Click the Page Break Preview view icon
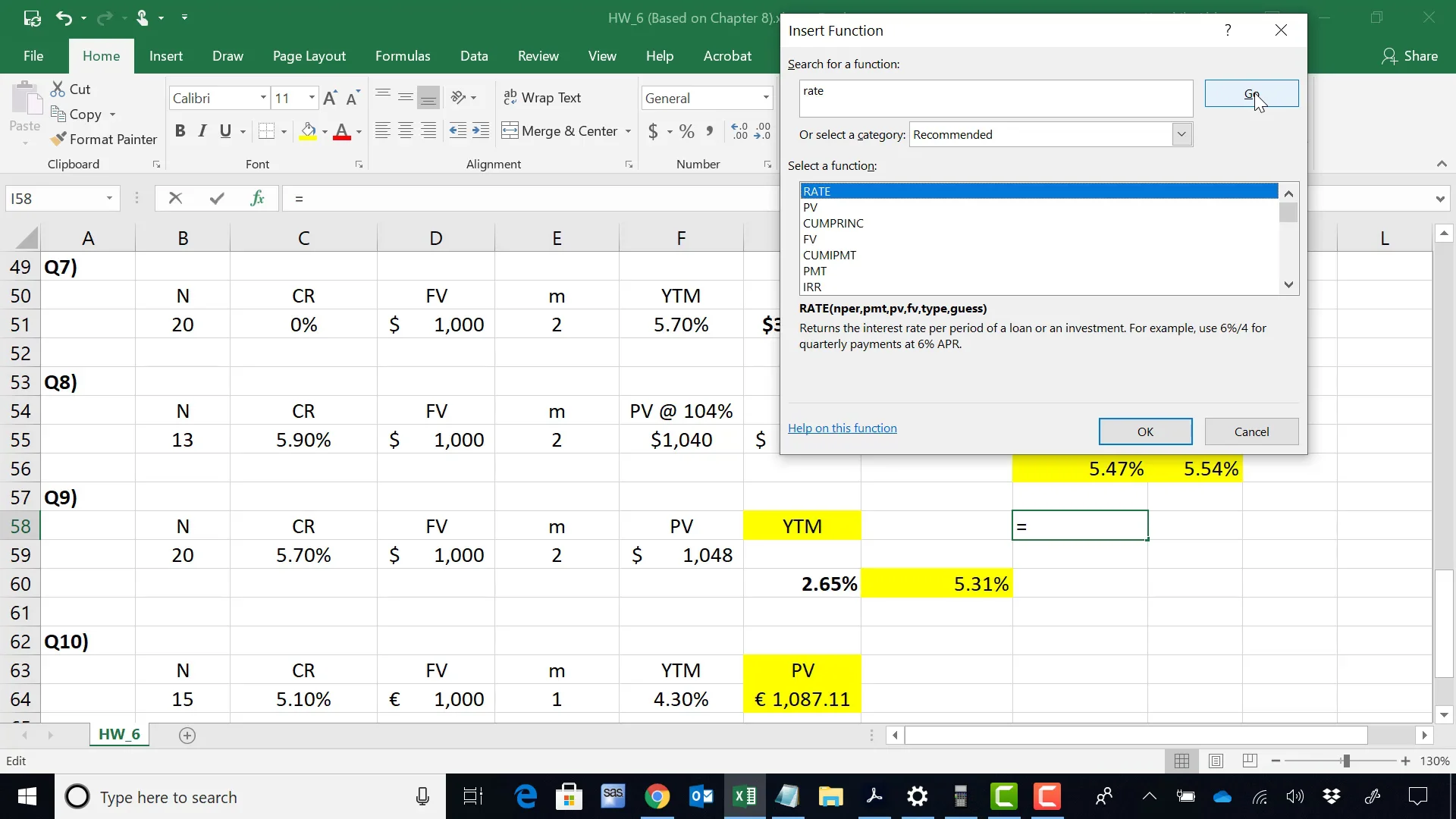The height and width of the screenshot is (819, 1456). point(1250,761)
